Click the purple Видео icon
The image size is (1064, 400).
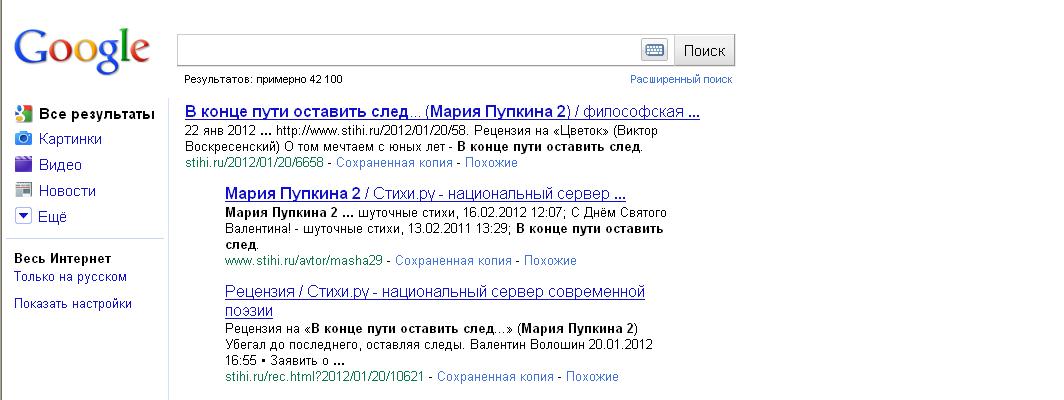24,164
